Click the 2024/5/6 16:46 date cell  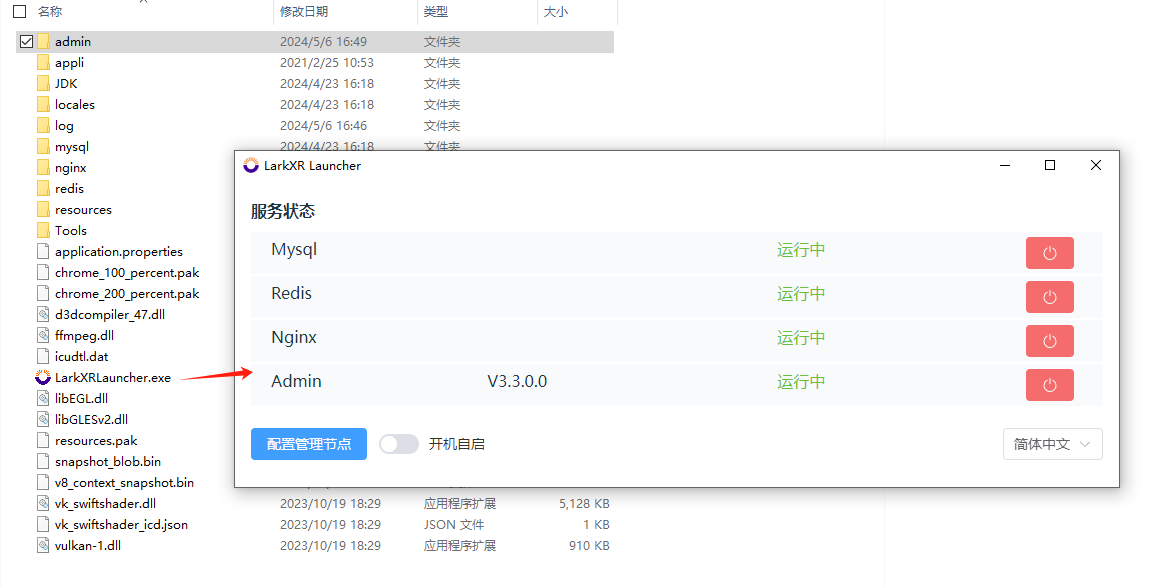click(323, 125)
